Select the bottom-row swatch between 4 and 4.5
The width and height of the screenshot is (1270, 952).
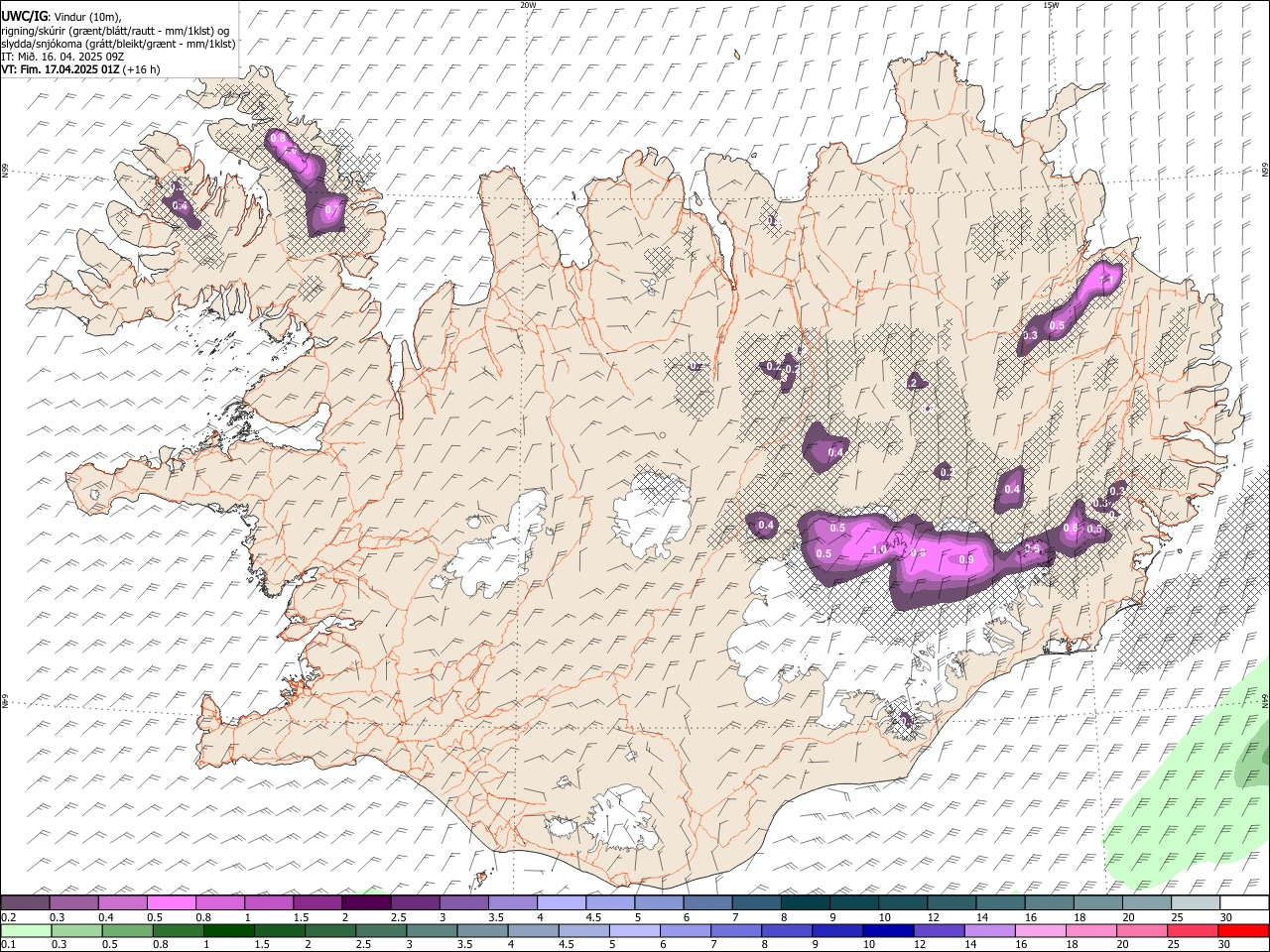(533, 930)
